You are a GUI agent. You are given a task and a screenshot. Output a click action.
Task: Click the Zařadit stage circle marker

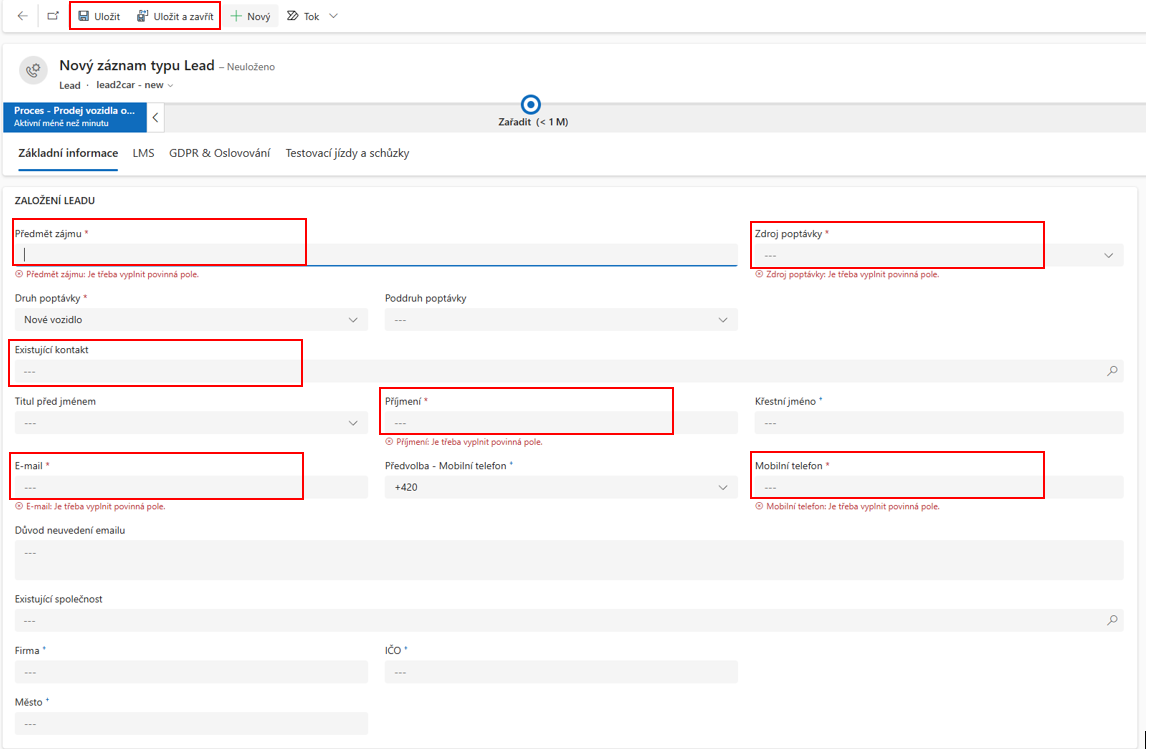pos(531,104)
